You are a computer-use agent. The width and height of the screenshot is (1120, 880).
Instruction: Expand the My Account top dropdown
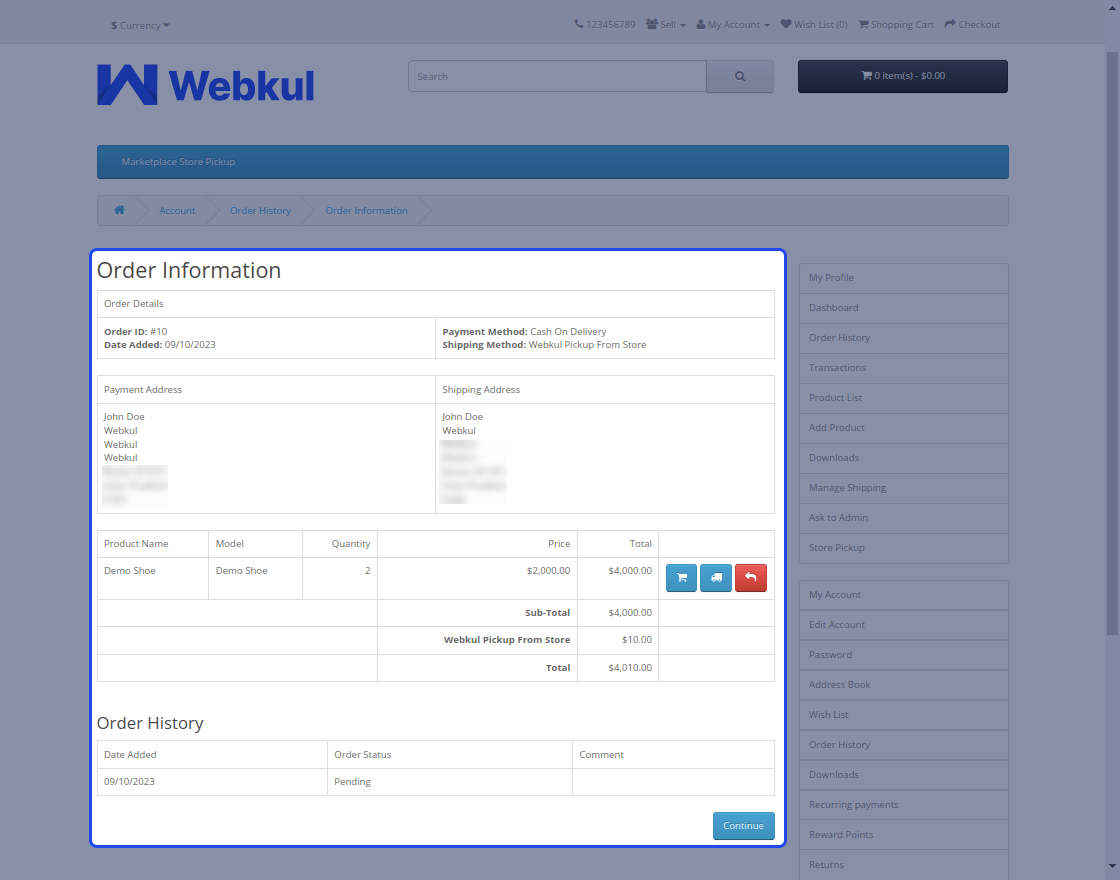(x=733, y=24)
